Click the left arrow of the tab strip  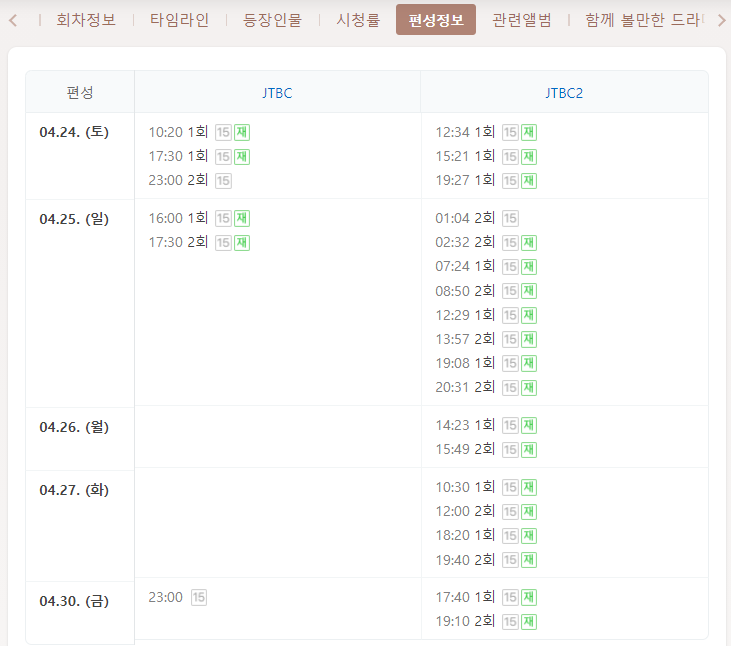pos(14,20)
